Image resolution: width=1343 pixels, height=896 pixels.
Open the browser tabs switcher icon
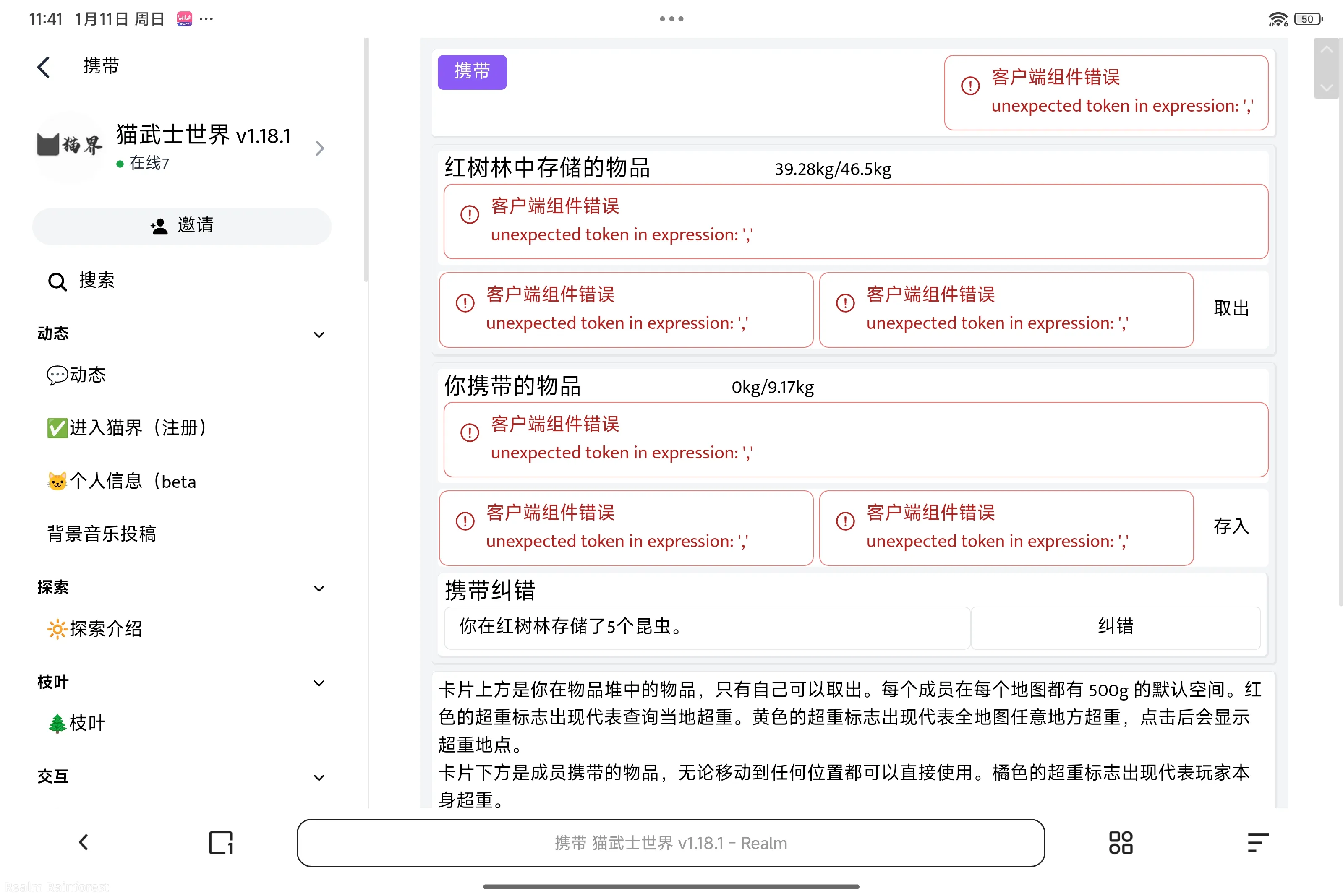point(221,843)
